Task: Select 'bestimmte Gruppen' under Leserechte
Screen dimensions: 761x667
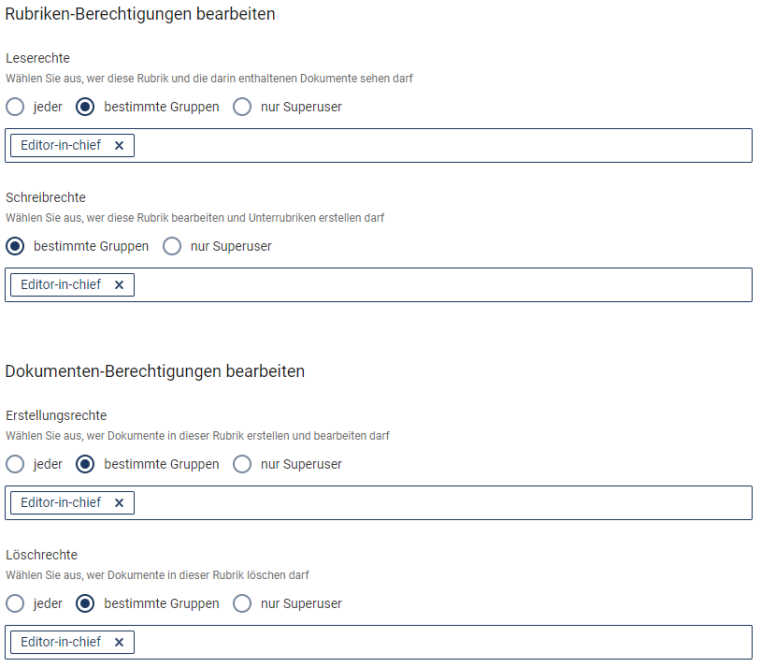Action: [x=85, y=107]
